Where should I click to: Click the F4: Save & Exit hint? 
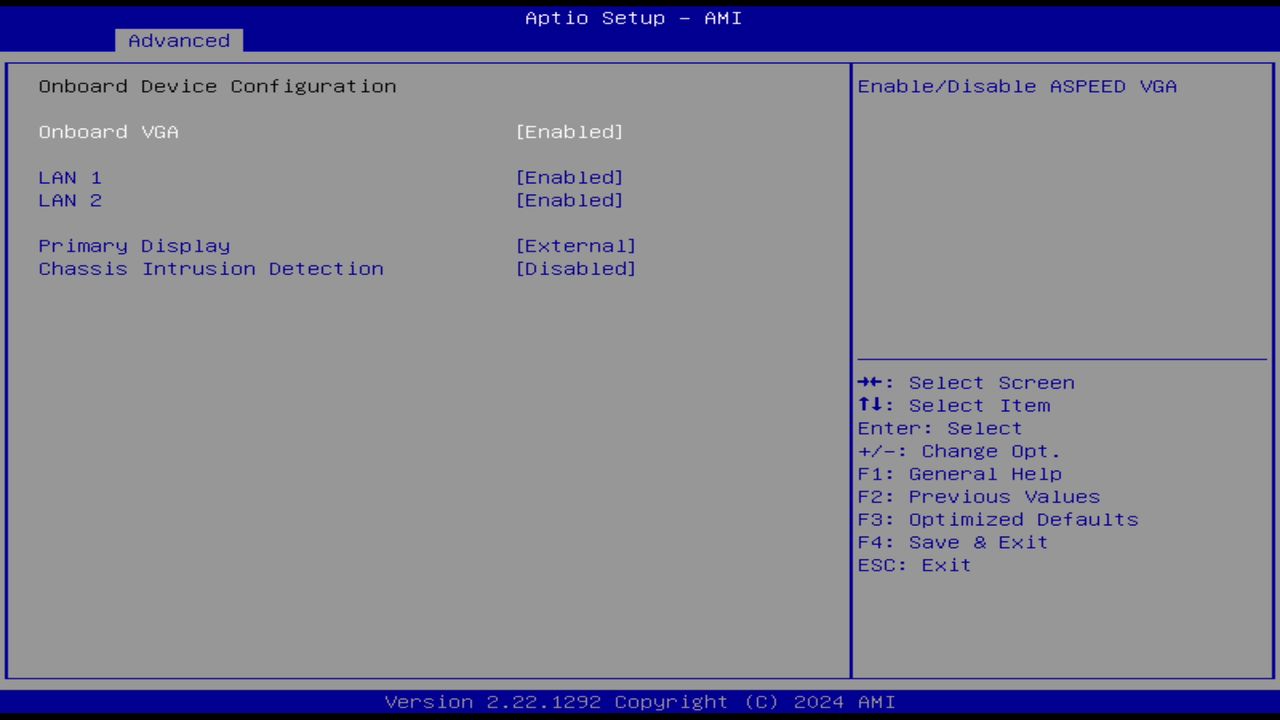(953, 543)
